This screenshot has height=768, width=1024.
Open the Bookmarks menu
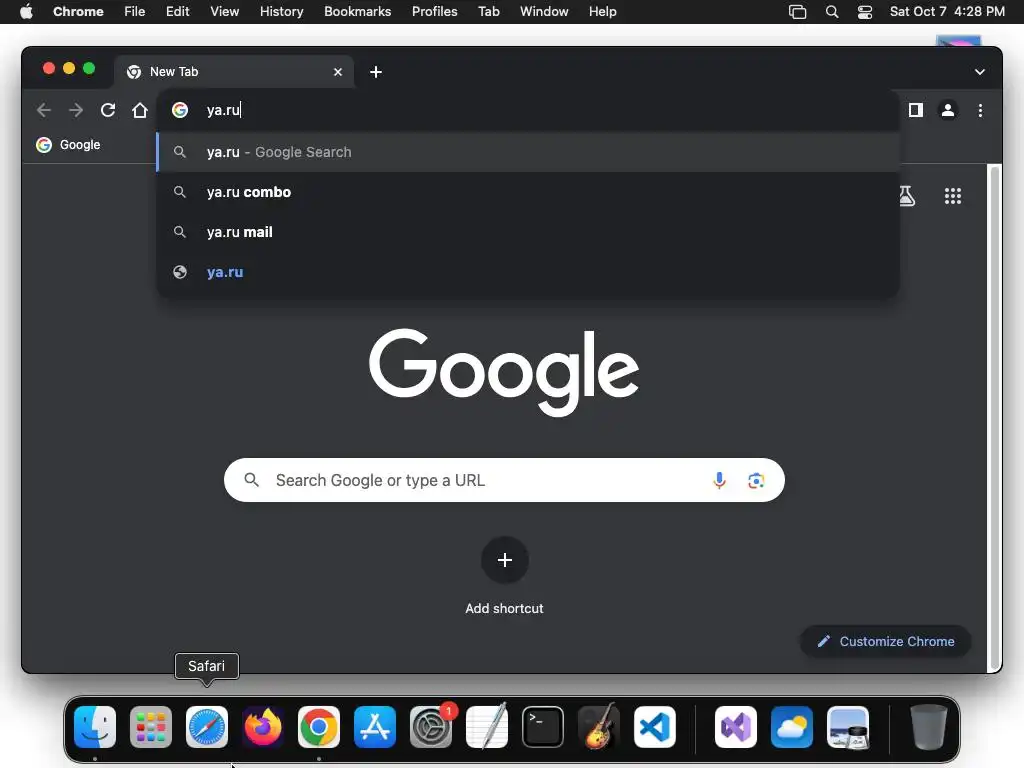(357, 12)
